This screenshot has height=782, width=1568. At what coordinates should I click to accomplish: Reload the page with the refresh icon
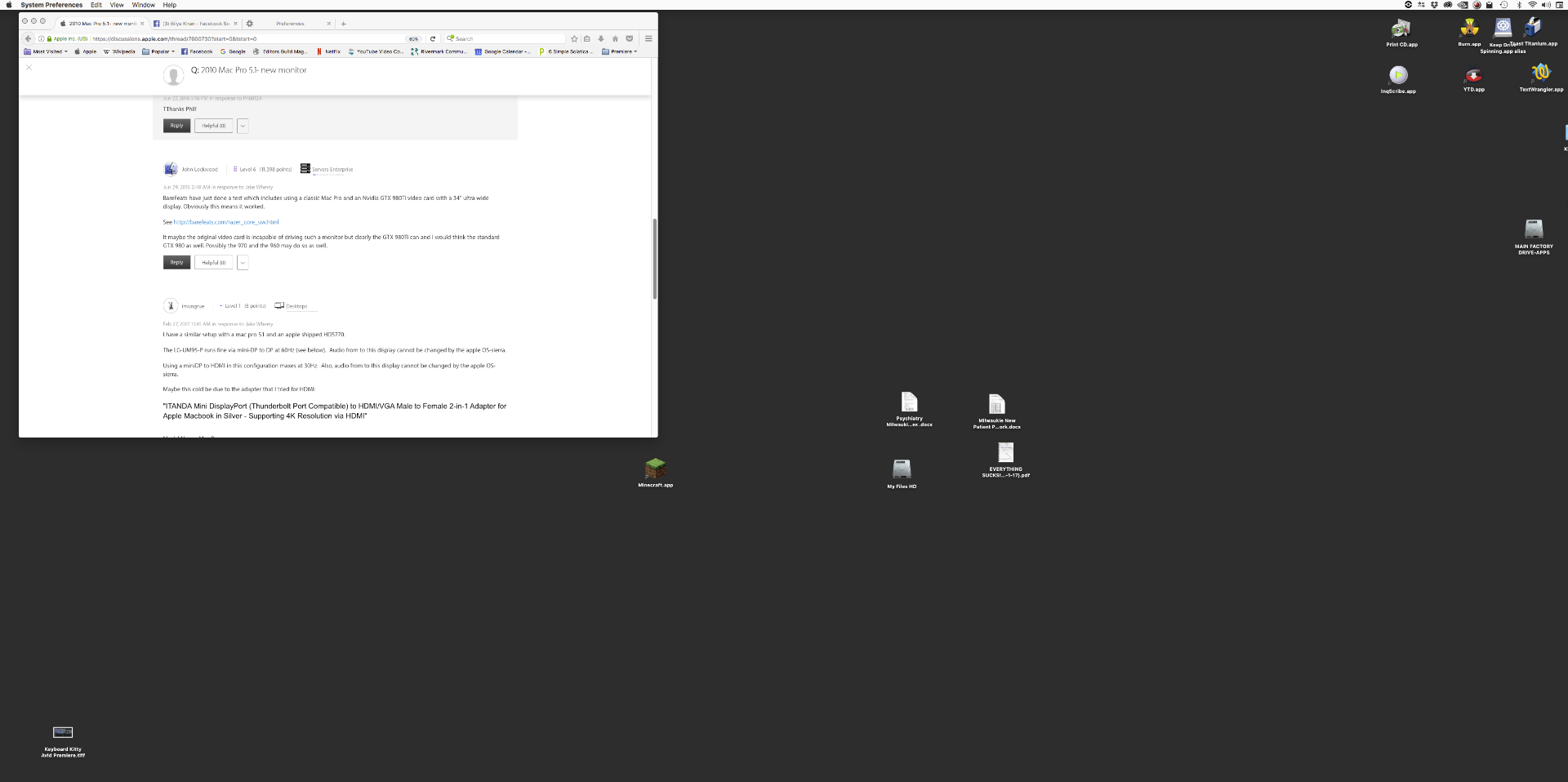[433, 38]
